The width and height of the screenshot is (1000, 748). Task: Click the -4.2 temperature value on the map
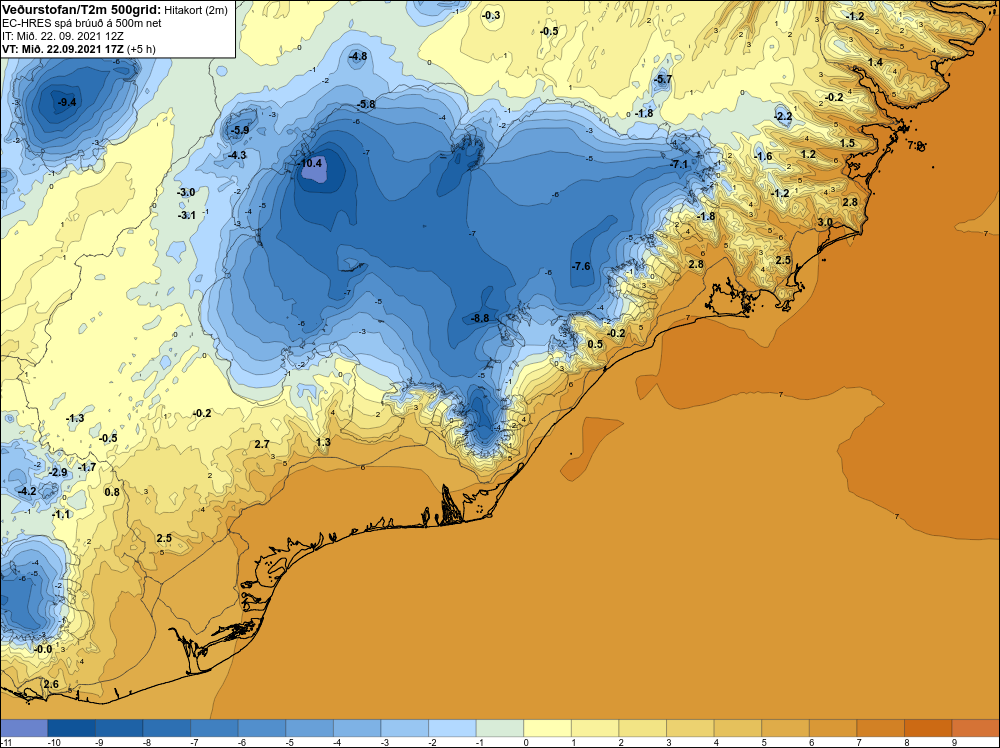tap(27, 491)
